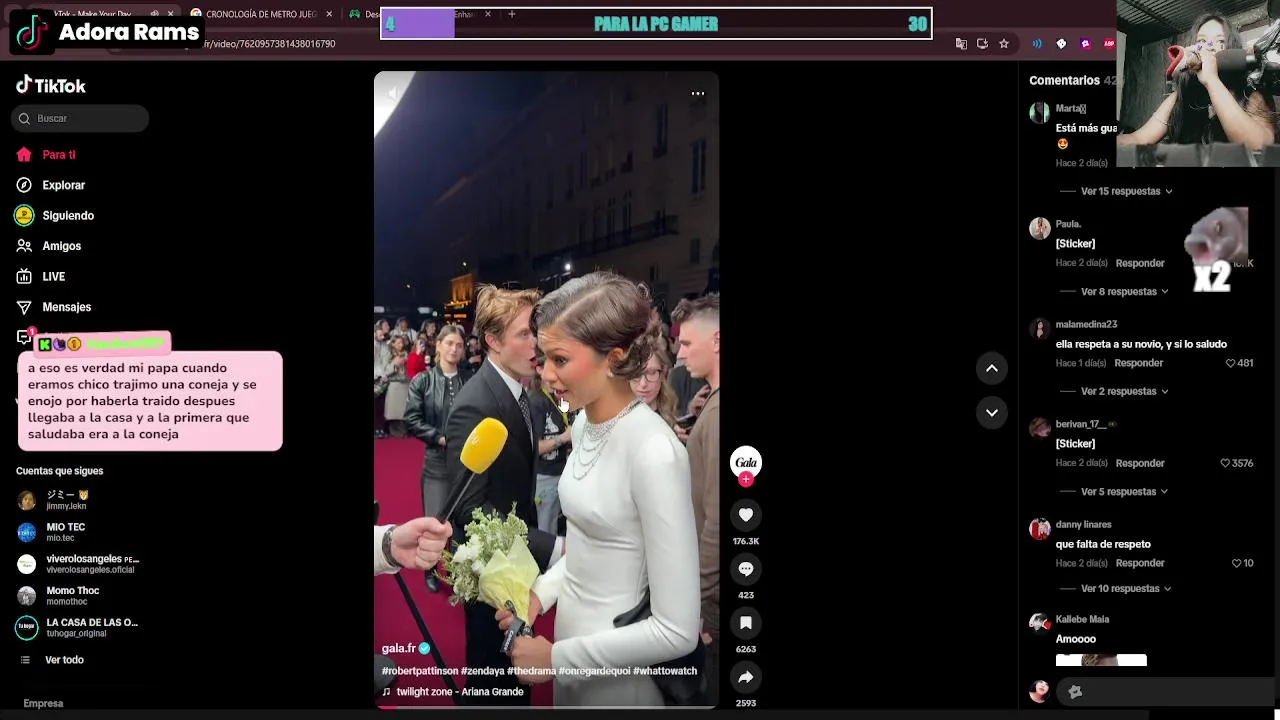Click the install app icon in the address bar
This screenshot has width=1280, height=720.
[982, 44]
